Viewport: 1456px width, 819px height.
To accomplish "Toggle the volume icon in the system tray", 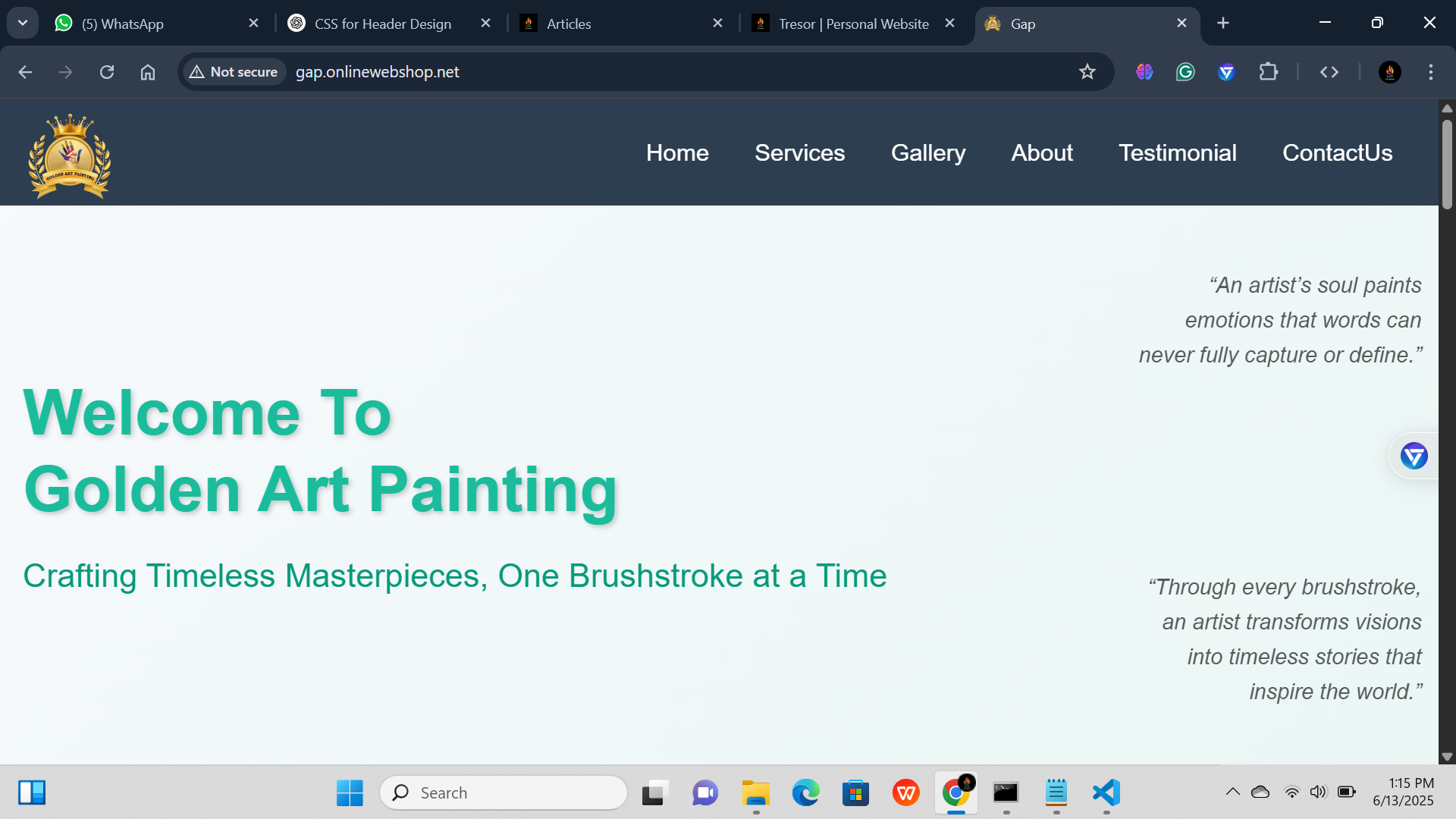I will pos(1318,792).
